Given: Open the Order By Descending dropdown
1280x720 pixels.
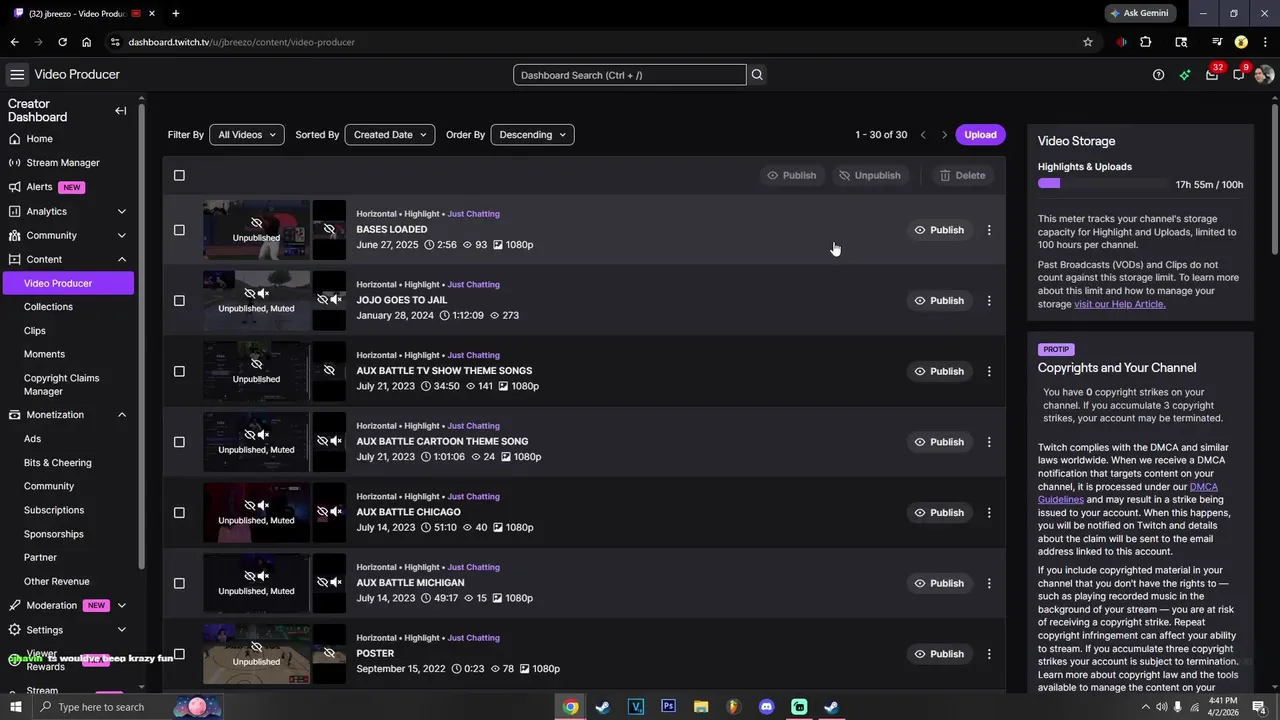Looking at the screenshot, I should pos(532,135).
